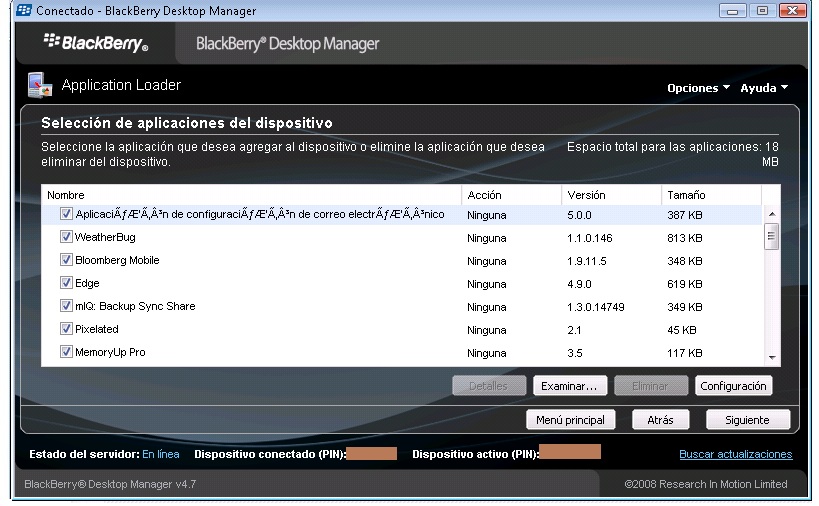
Task: Select the MemoryUp Pro row name
Action: coord(110,352)
